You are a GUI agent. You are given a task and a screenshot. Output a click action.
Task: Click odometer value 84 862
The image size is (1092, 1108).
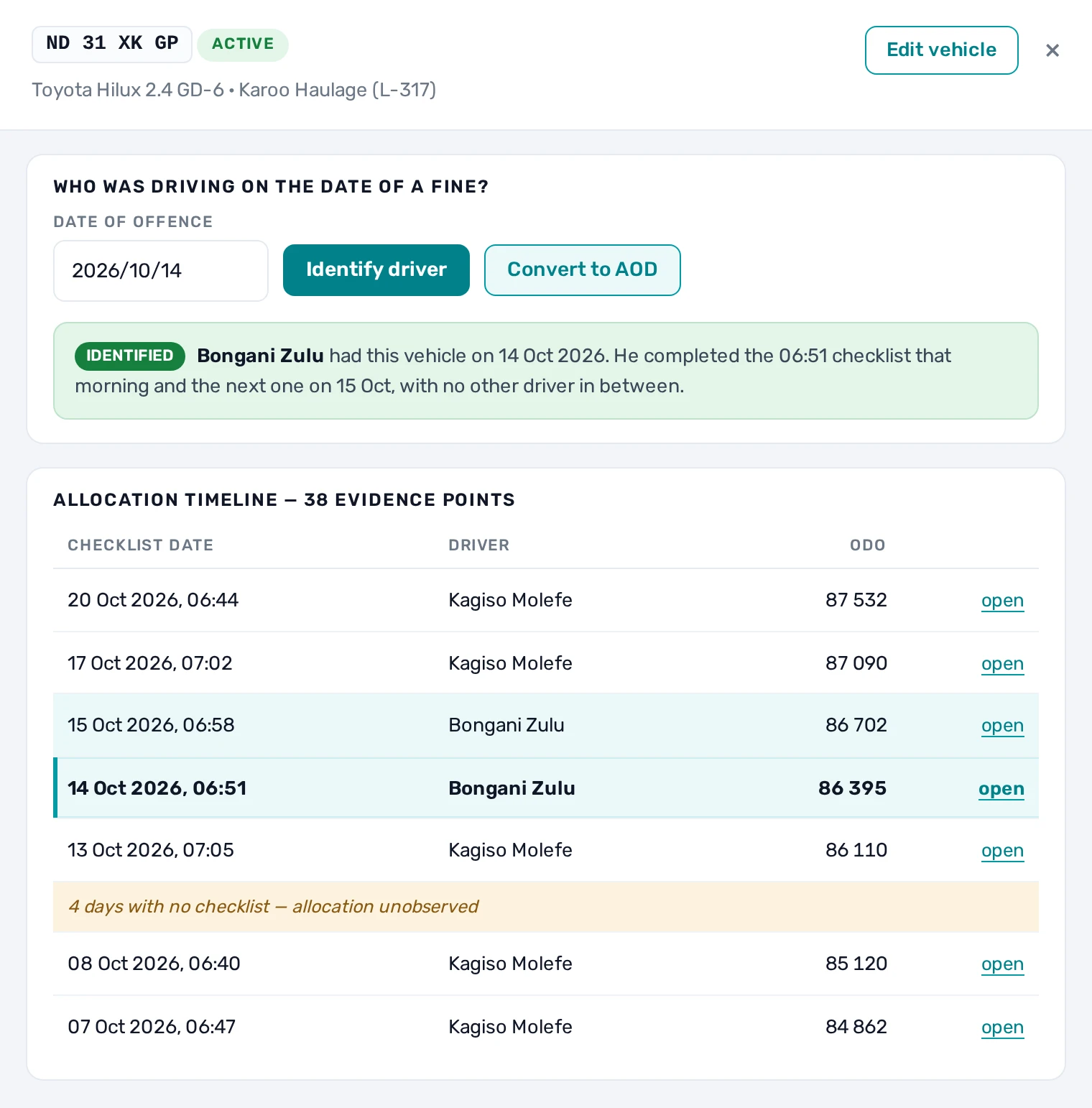[856, 1027]
